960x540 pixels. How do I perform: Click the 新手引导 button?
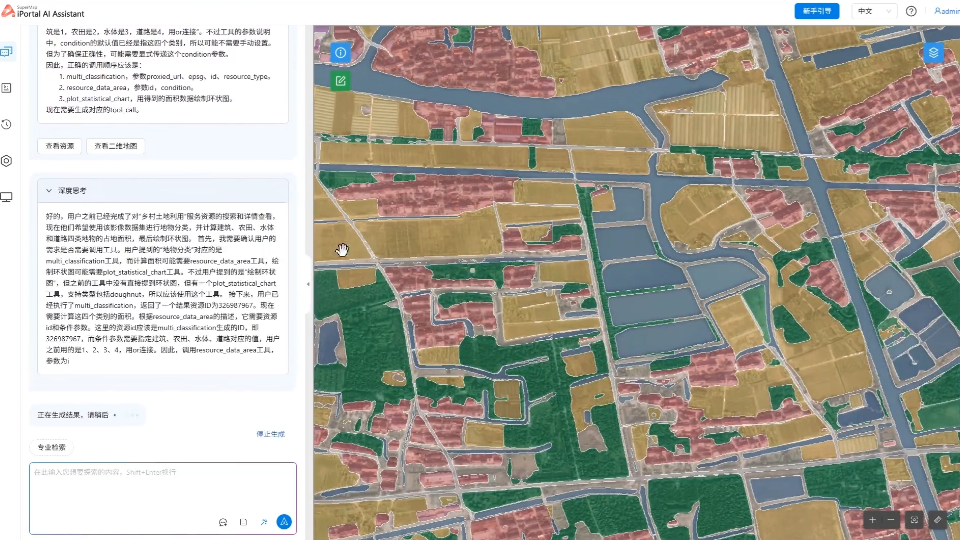tap(817, 11)
